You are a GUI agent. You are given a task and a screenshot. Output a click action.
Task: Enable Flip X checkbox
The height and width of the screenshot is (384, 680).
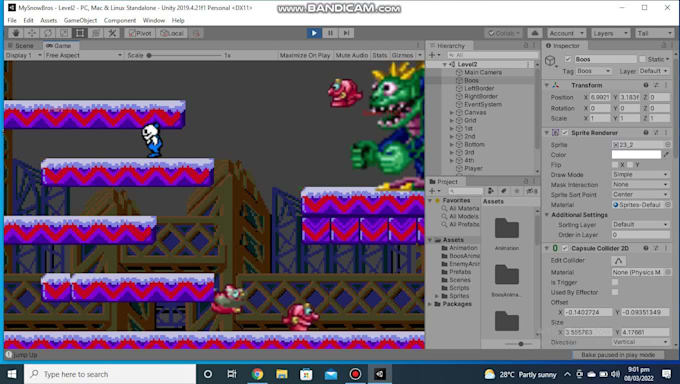615,165
